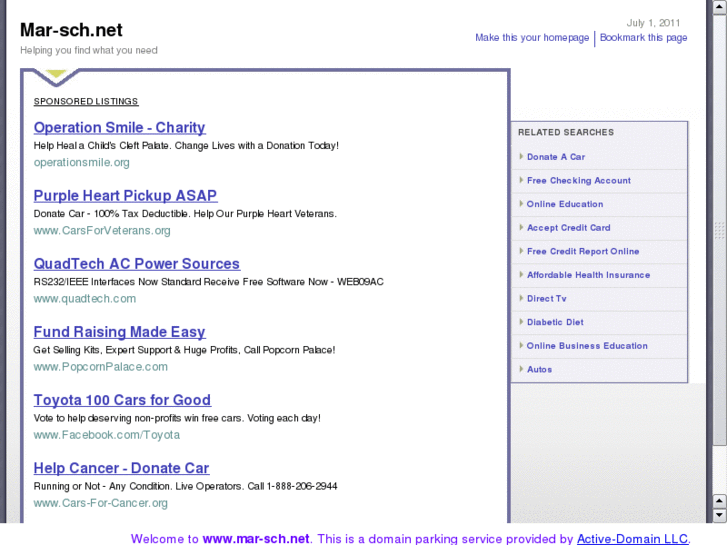
Task: Click arrow bullet beside Online Business Education
Action: coord(521,346)
